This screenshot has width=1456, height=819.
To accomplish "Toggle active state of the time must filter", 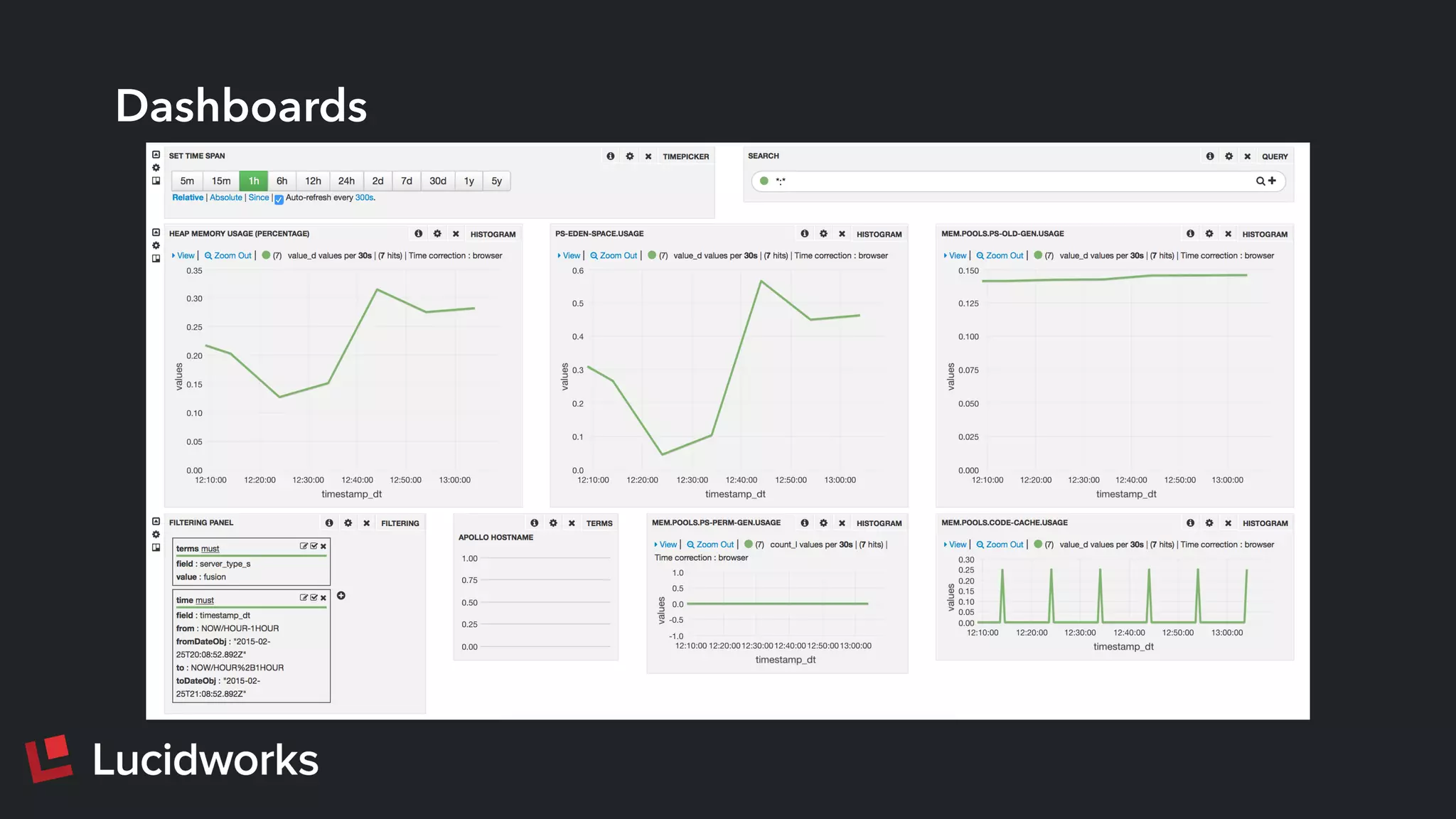I will coord(314,598).
